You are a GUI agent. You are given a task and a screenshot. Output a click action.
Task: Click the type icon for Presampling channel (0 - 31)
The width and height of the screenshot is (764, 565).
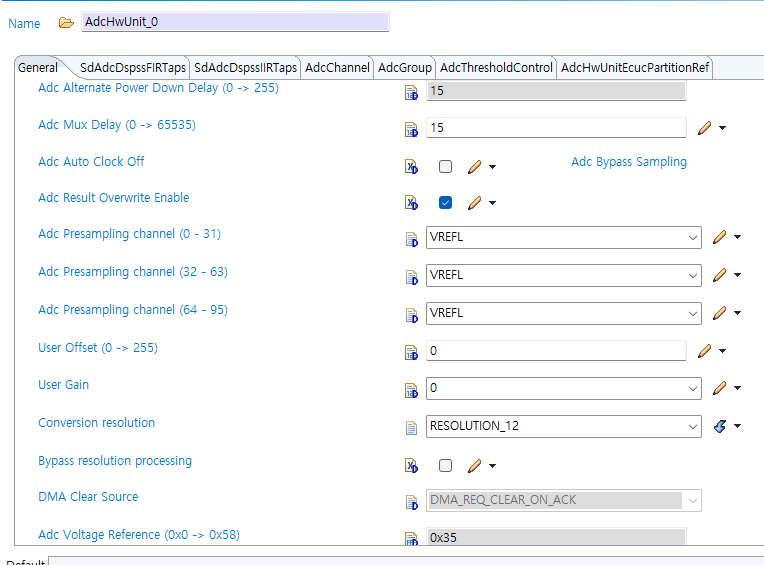point(411,239)
